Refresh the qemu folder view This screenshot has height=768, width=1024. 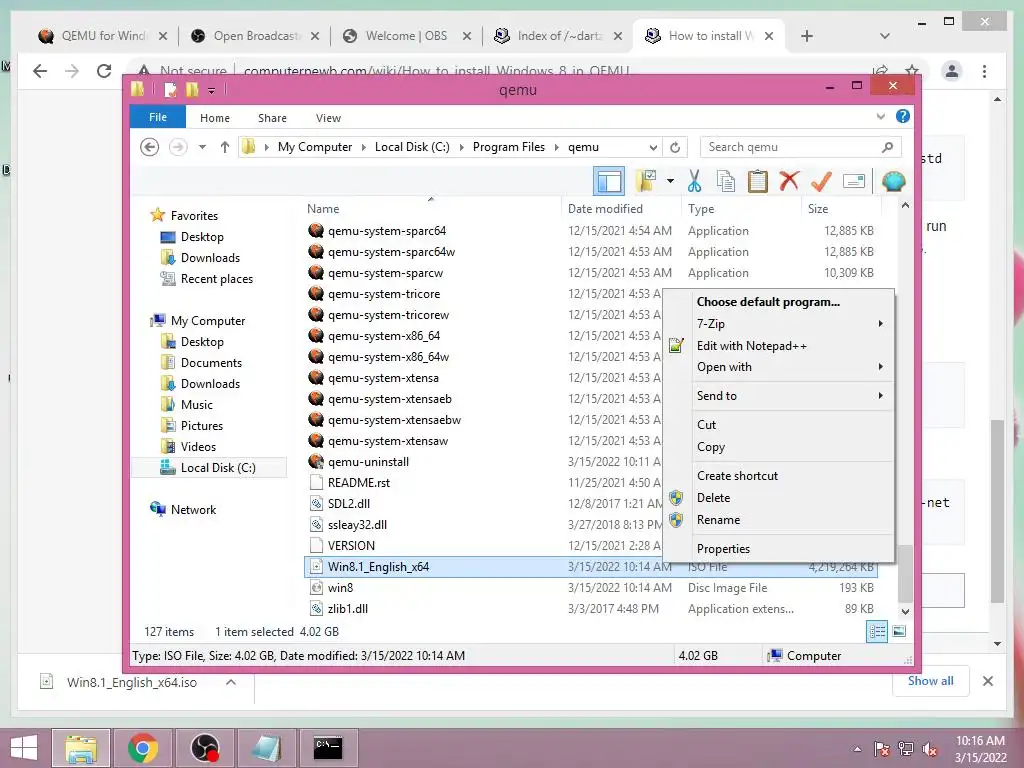[x=675, y=148]
